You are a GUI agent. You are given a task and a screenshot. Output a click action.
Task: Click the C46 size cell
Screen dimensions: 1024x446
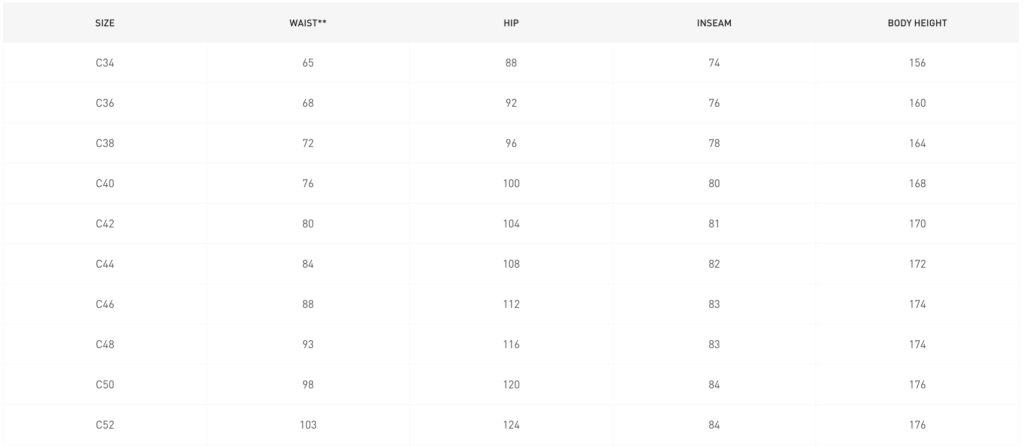tap(104, 304)
